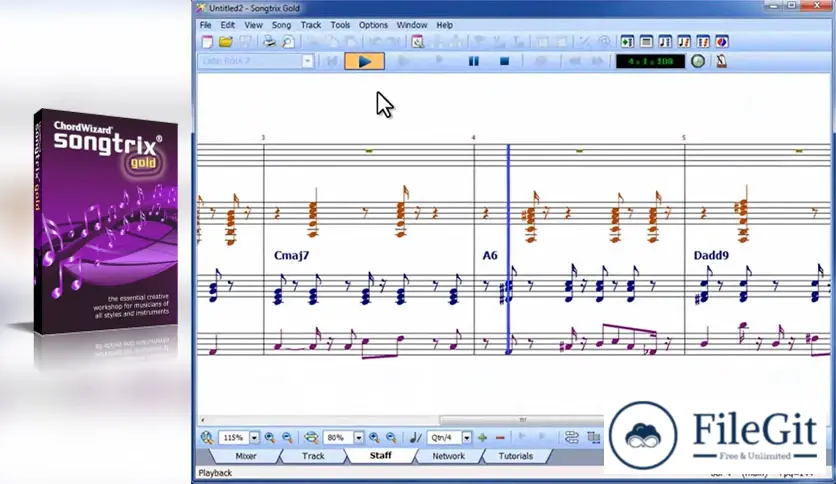Screen dimensions: 836x484
Task: Click the Cmaj7 chord symbol
Action: point(291,256)
